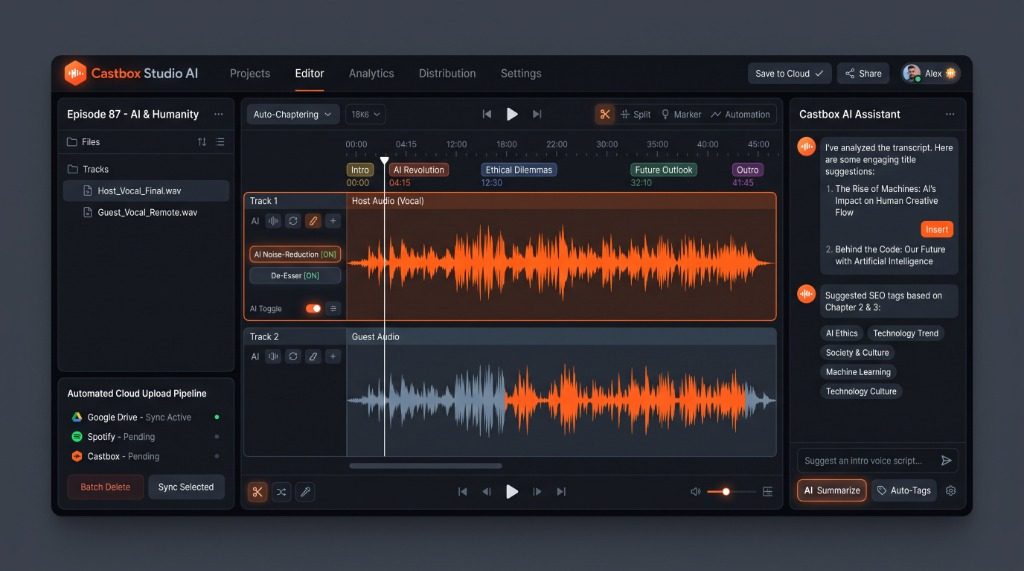The width and height of the screenshot is (1024, 571).
Task: Open the Files folder
Action: (x=84, y=142)
